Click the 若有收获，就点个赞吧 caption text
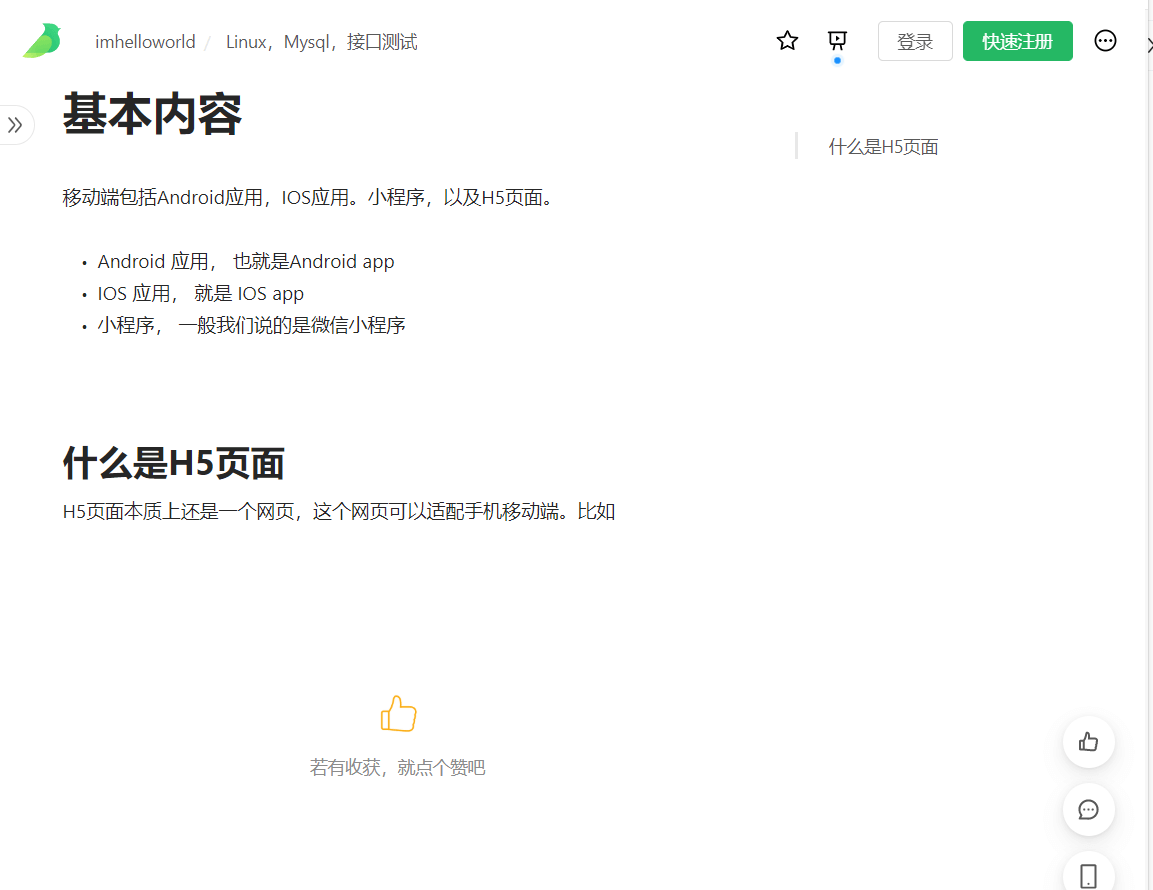 pyautogui.click(x=397, y=767)
